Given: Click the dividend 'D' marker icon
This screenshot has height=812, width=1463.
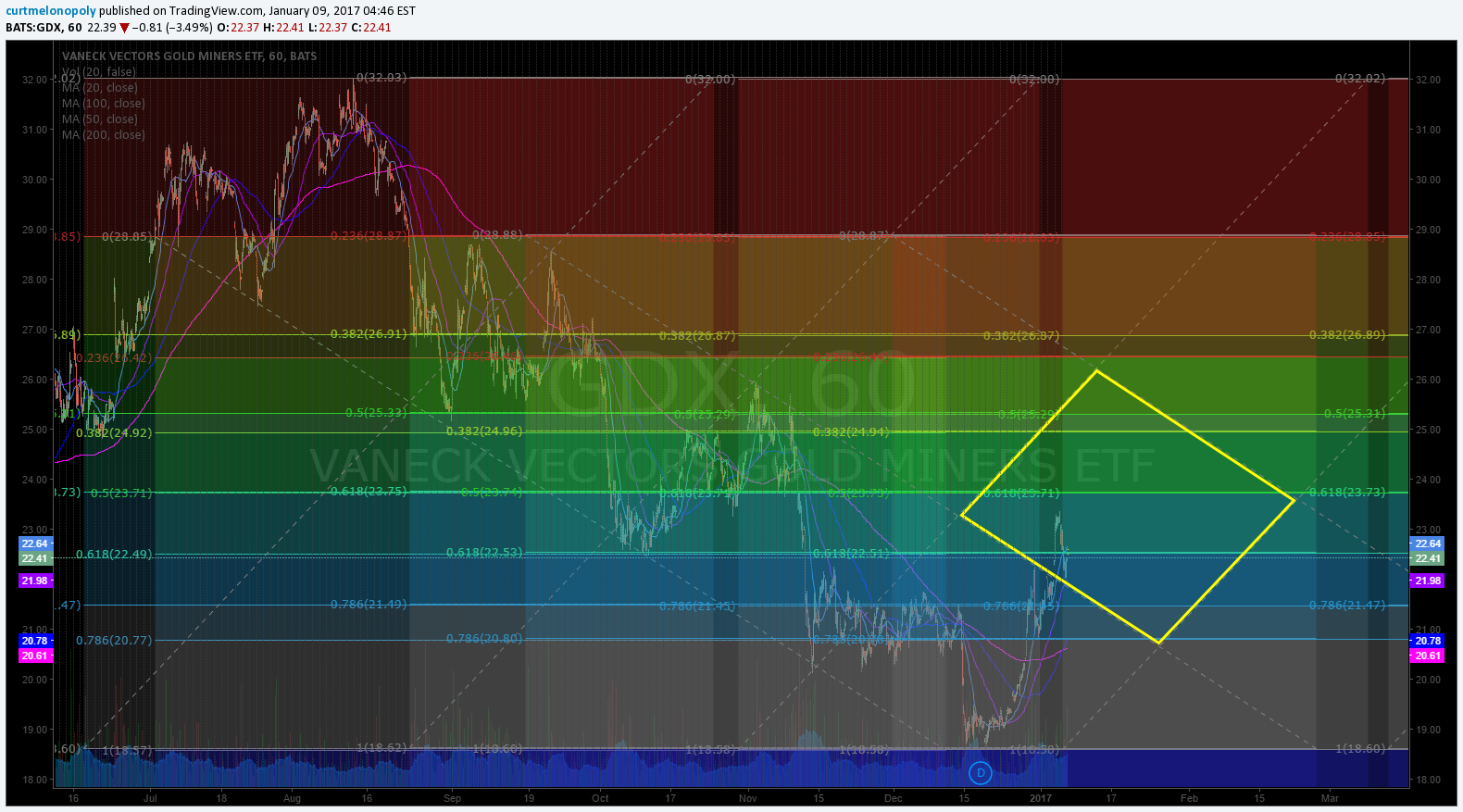Looking at the screenshot, I should tap(980, 772).
